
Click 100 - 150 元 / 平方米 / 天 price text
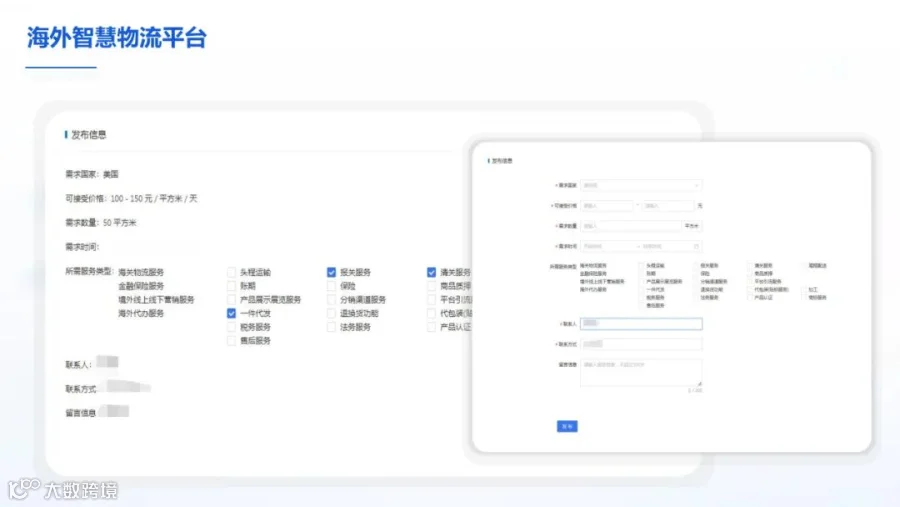click(154, 199)
